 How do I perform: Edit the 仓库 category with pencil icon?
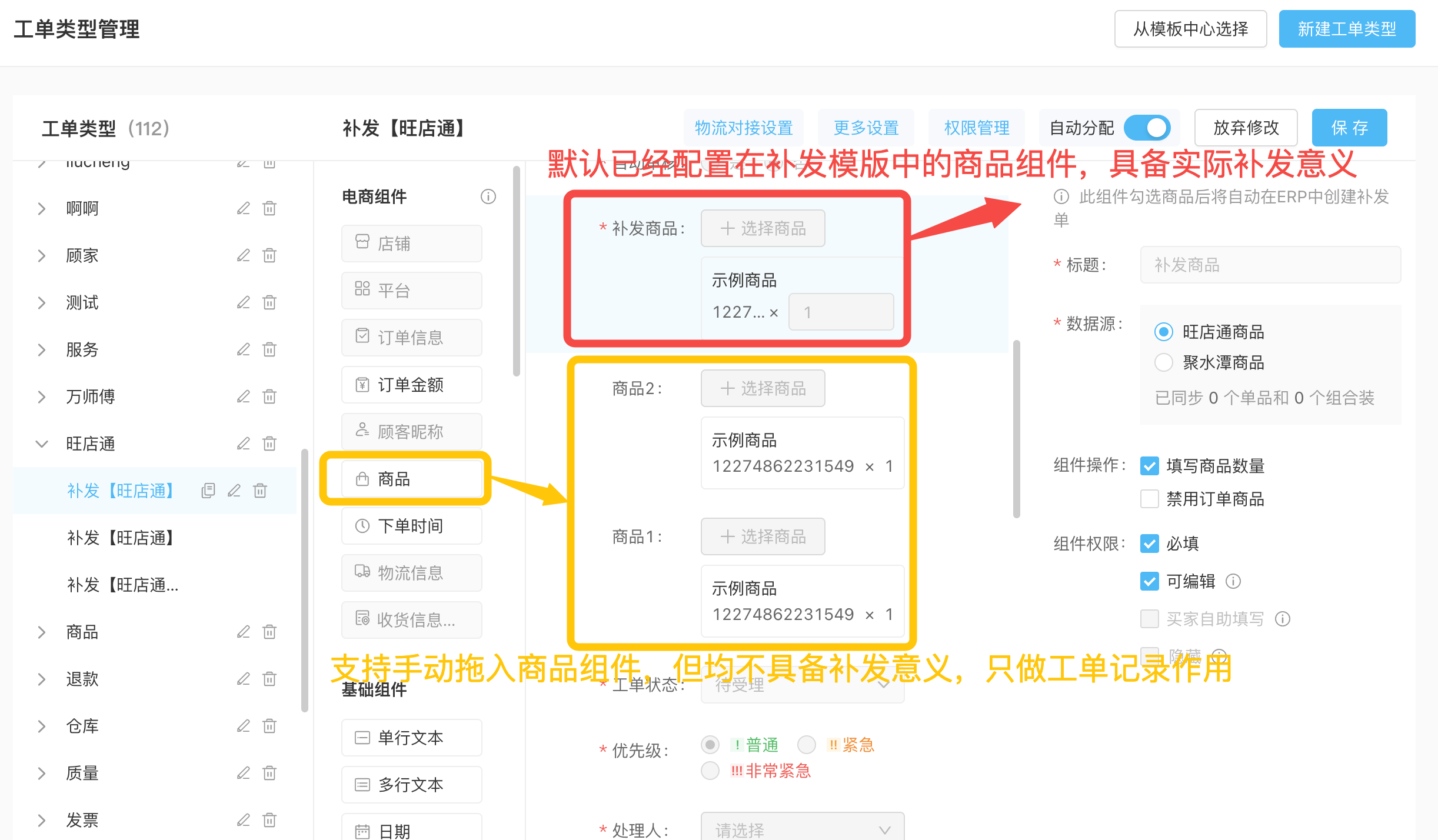[244, 726]
